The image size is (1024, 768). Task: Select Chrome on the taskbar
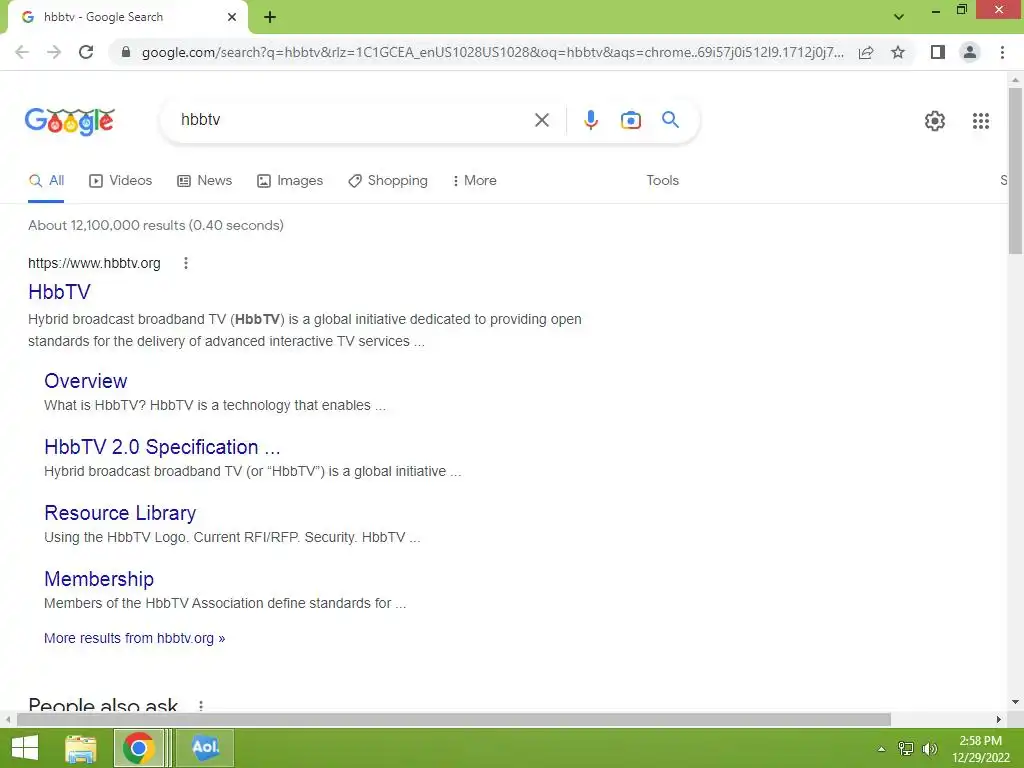138,748
